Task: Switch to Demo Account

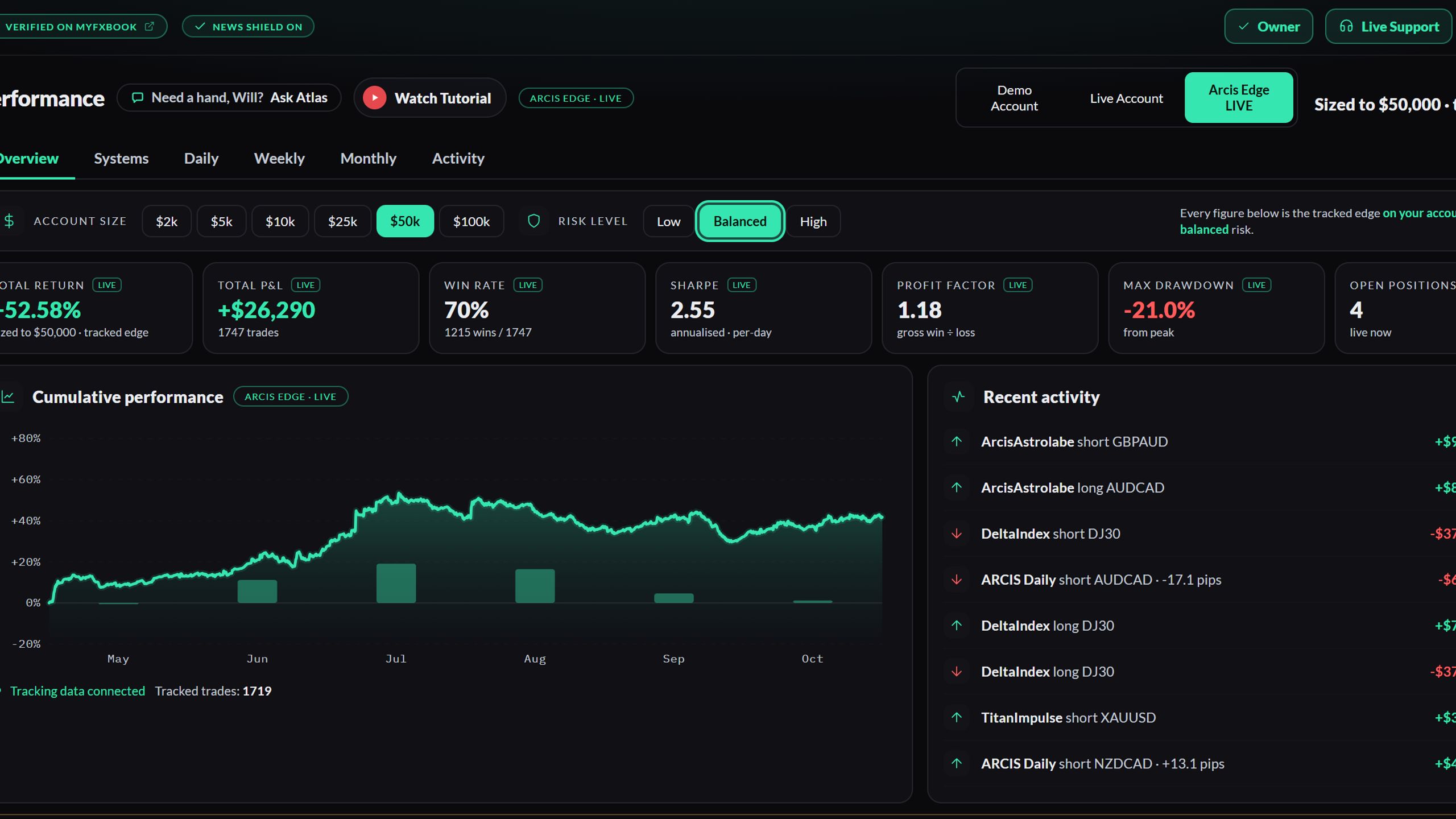Action: (1014, 98)
